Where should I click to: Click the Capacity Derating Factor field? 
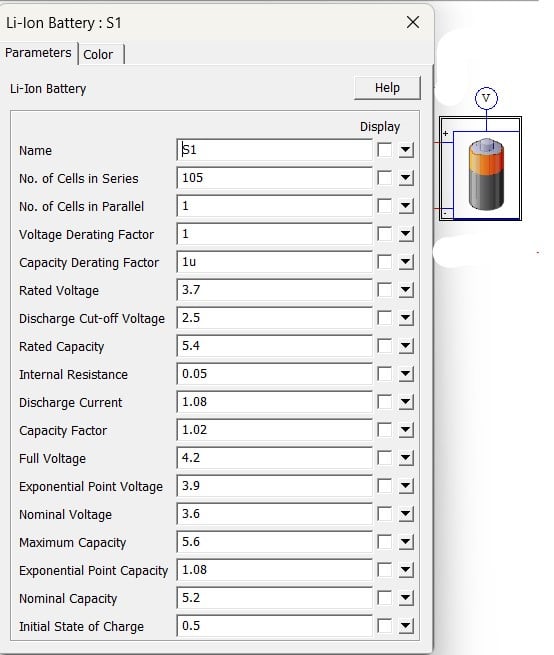click(x=274, y=262)
